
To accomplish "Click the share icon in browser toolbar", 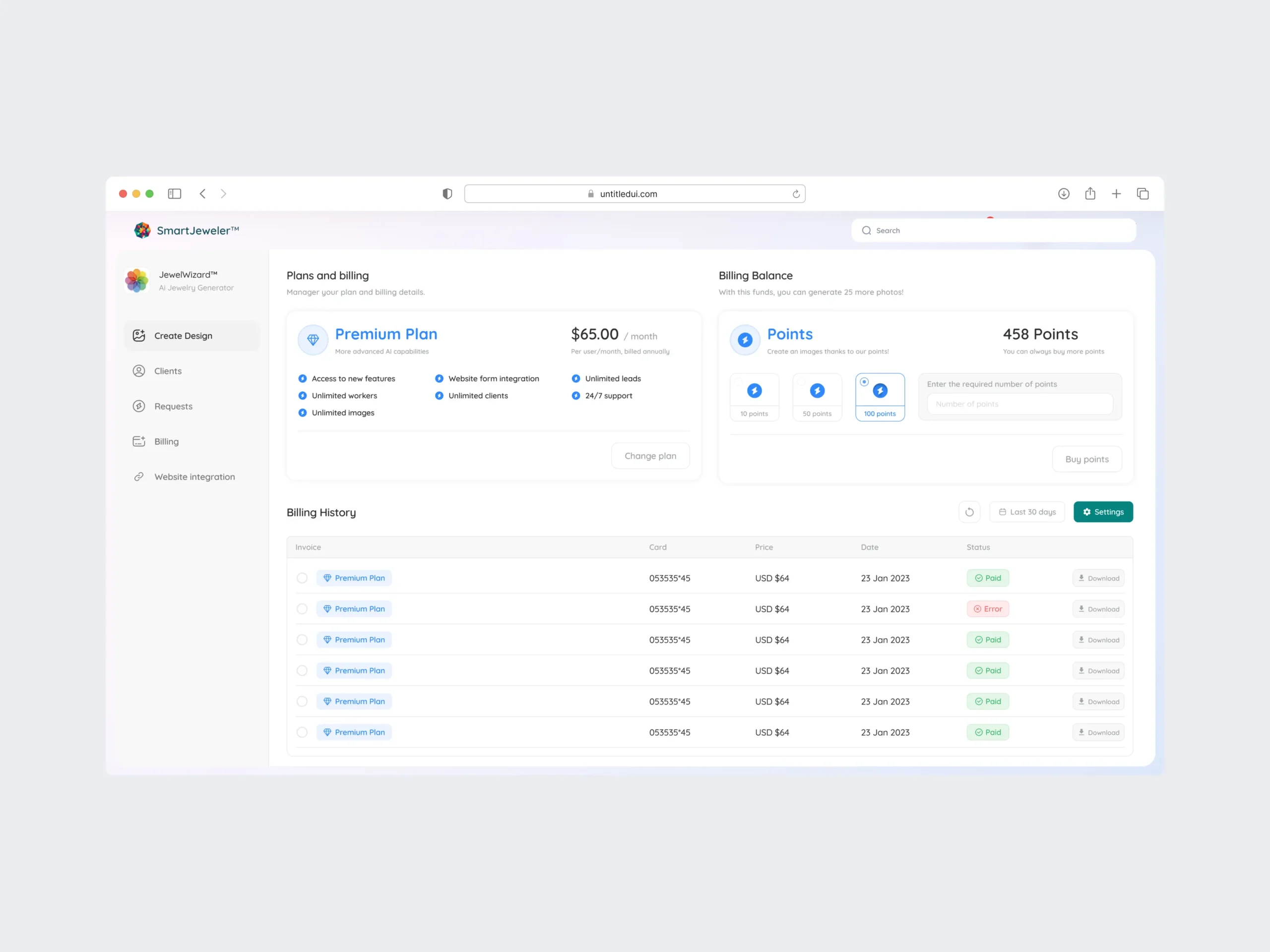I will point(1090,194).
